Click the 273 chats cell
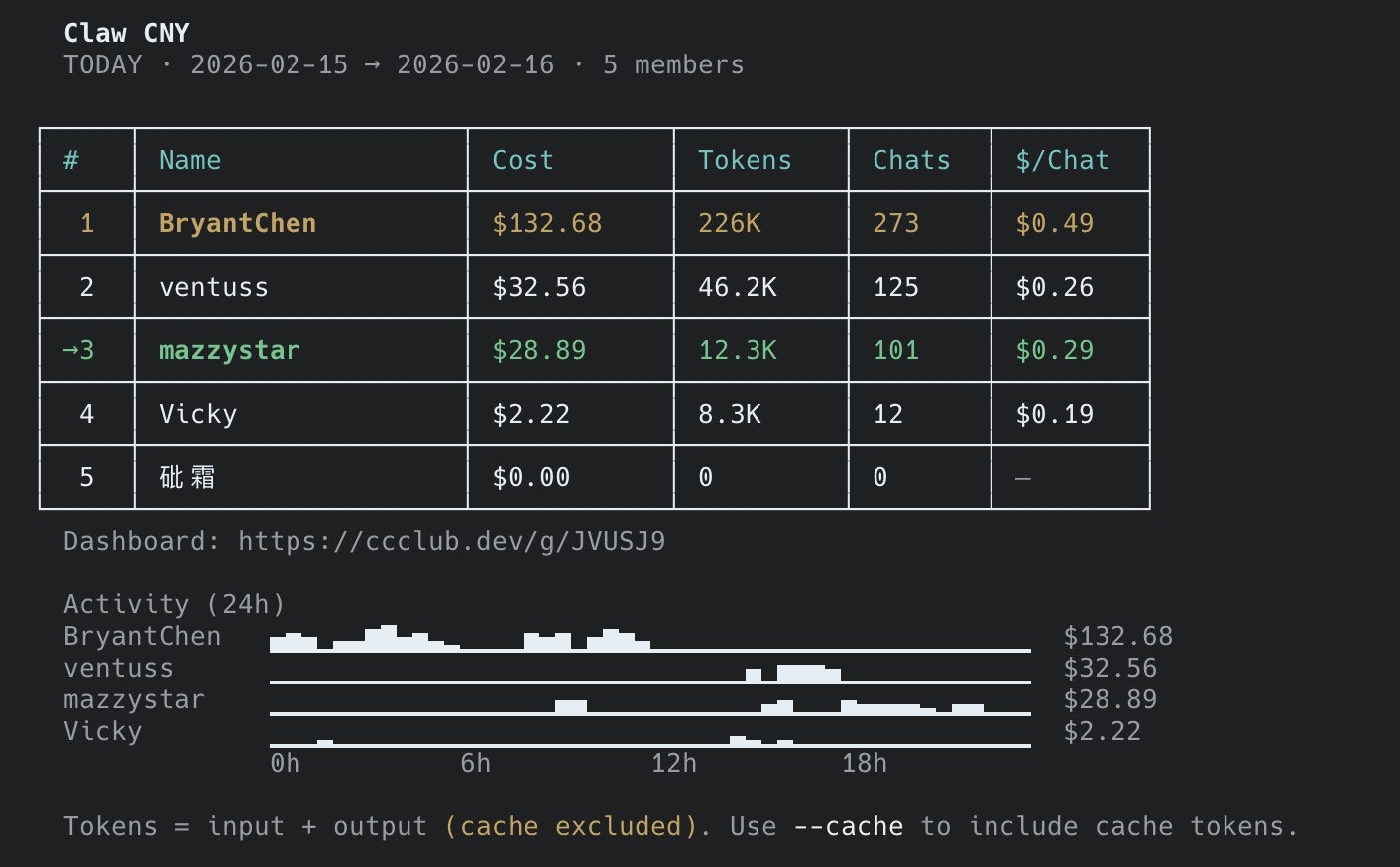The width and height of the screenshot is (1400, 867). click(896, 223)
